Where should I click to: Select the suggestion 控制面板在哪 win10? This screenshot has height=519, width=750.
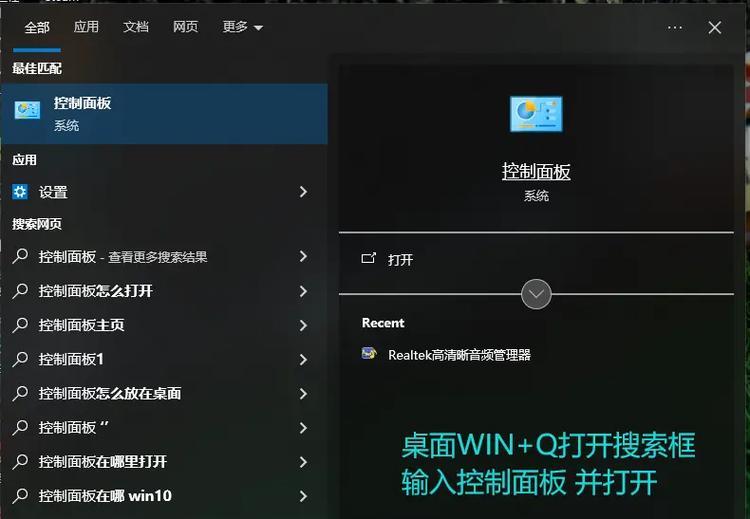[x=164, y=496]
